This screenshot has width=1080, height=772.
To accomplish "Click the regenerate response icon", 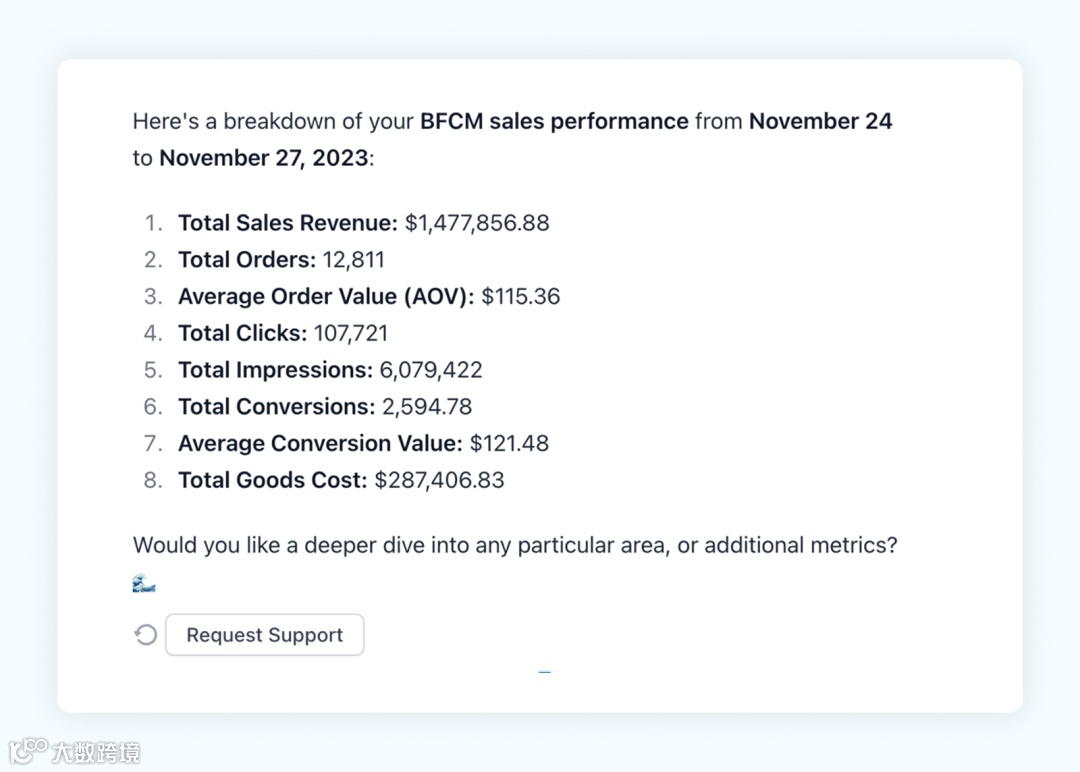I will coord(146,635).
